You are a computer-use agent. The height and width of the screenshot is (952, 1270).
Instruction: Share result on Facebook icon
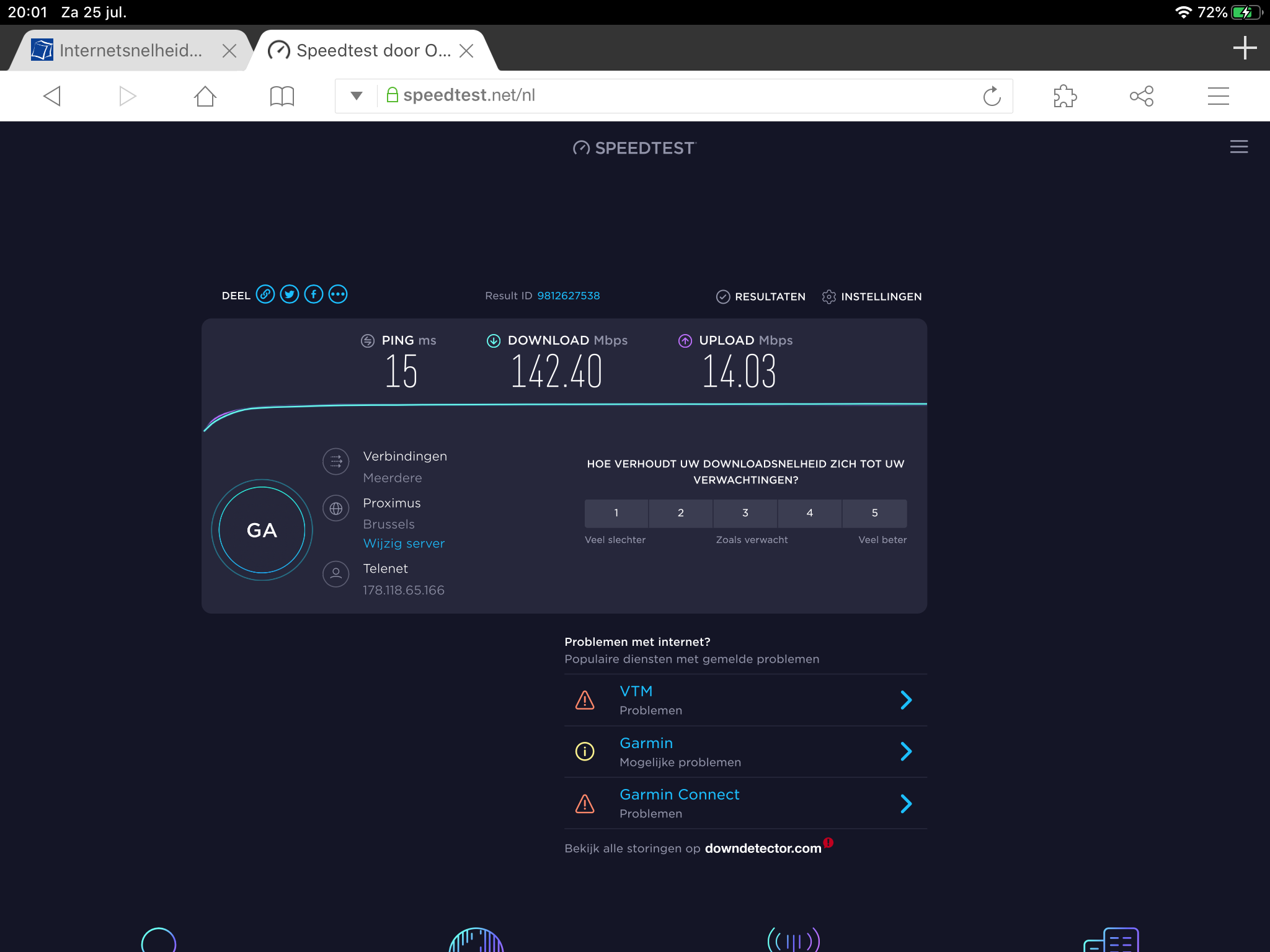coord(314,294)
